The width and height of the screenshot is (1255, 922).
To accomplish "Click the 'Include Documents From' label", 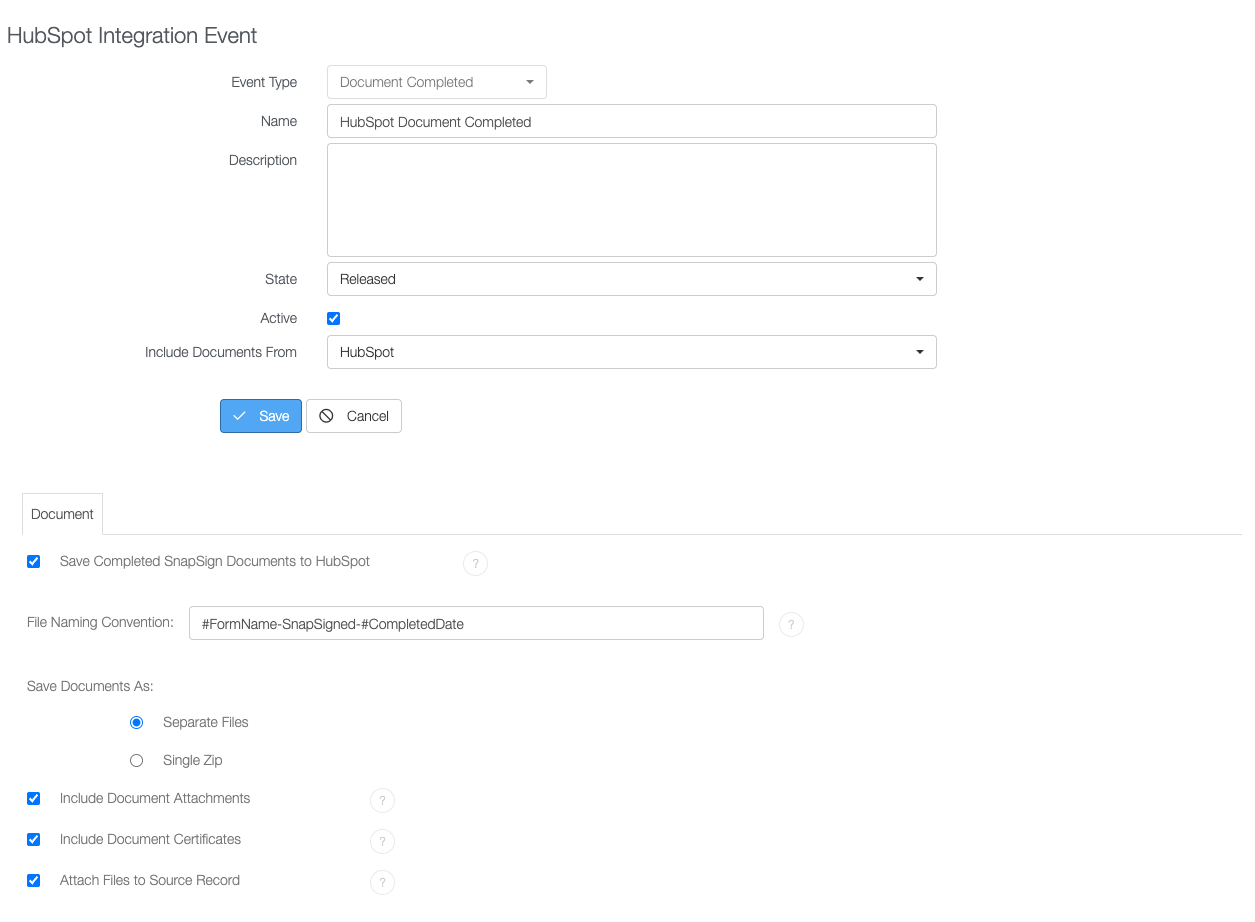I will [221, 352].
